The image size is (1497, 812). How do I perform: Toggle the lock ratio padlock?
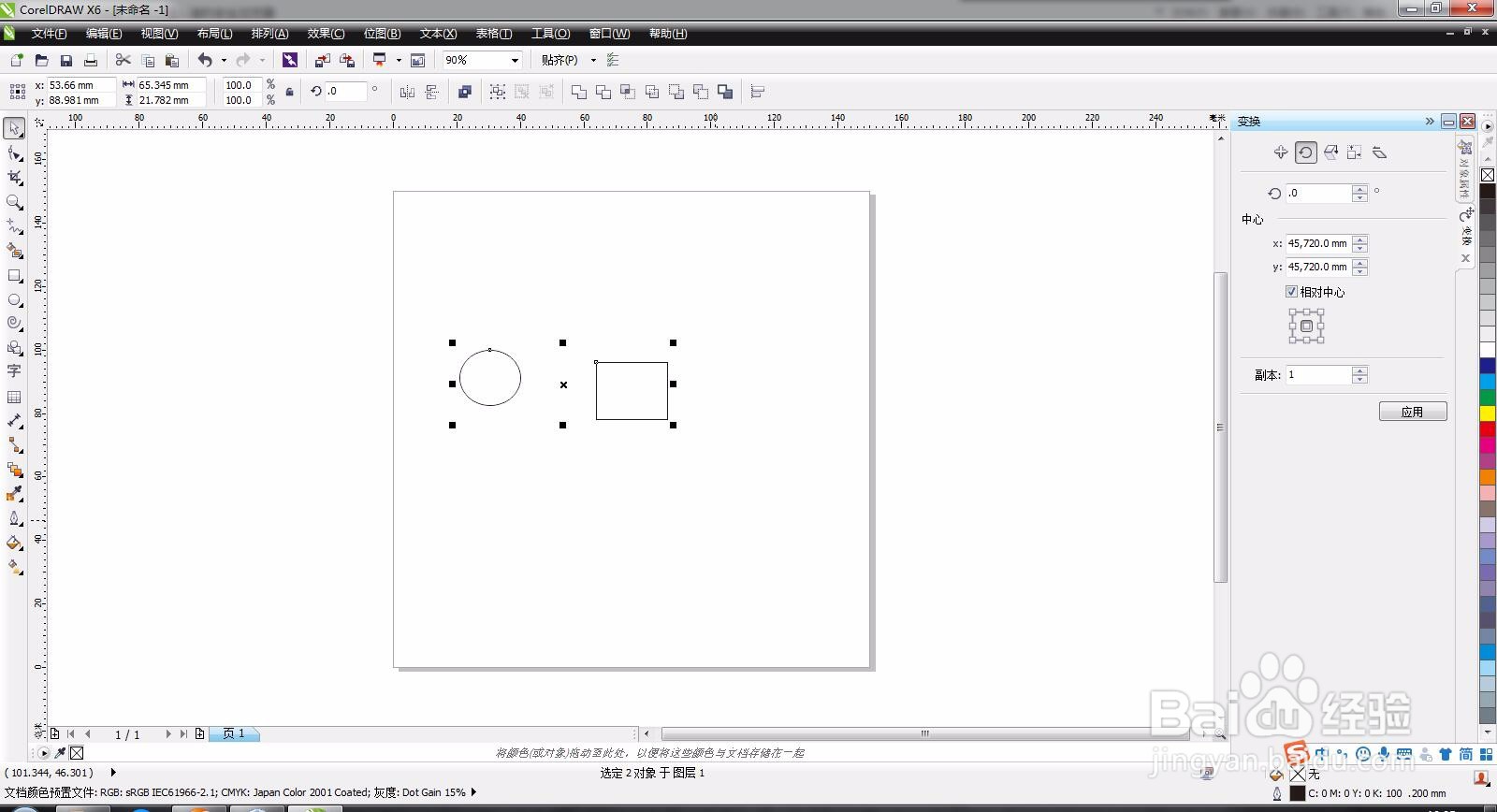click(289, 92)
